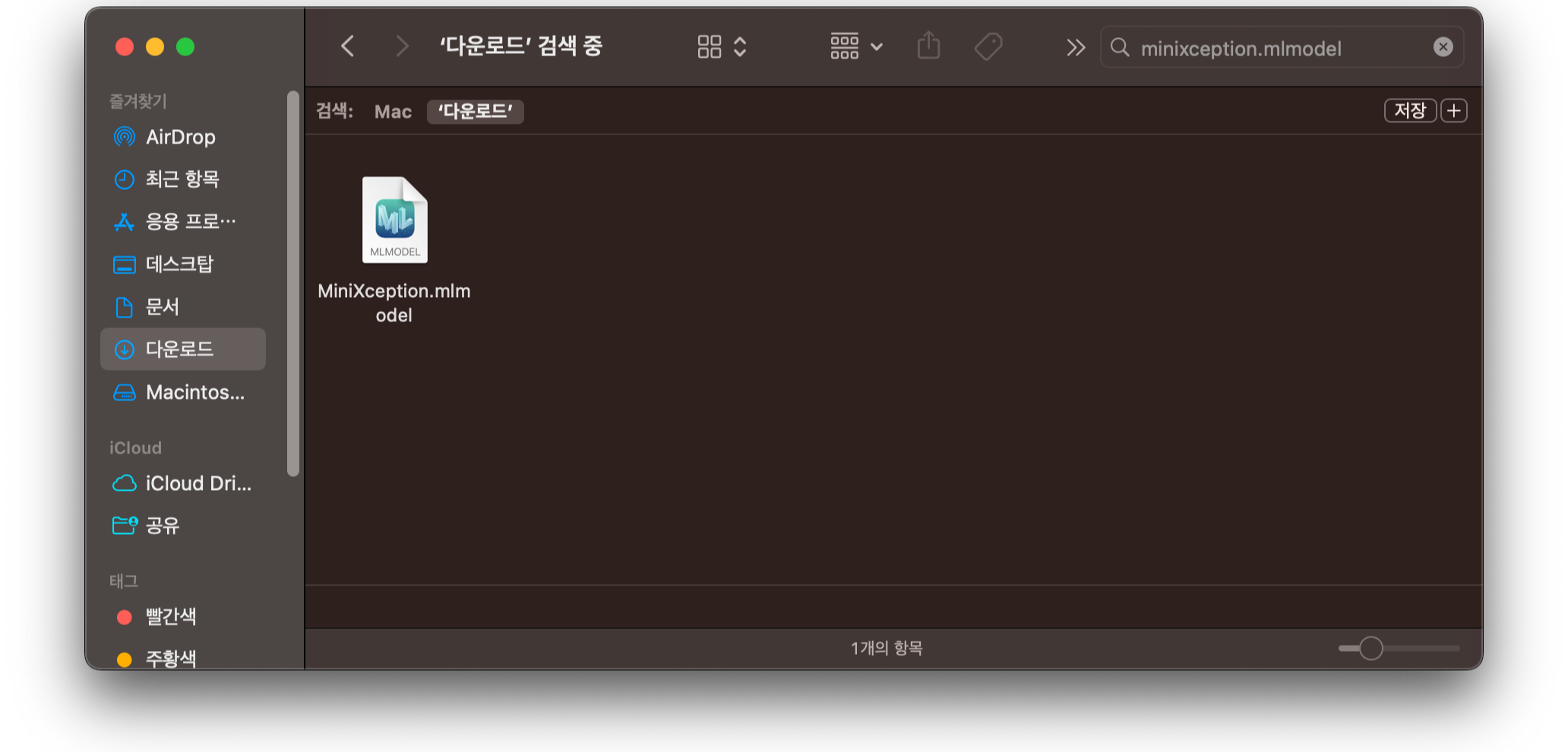
Task: Open iCloud Drive in the sidebar
Action: [182, 483]
